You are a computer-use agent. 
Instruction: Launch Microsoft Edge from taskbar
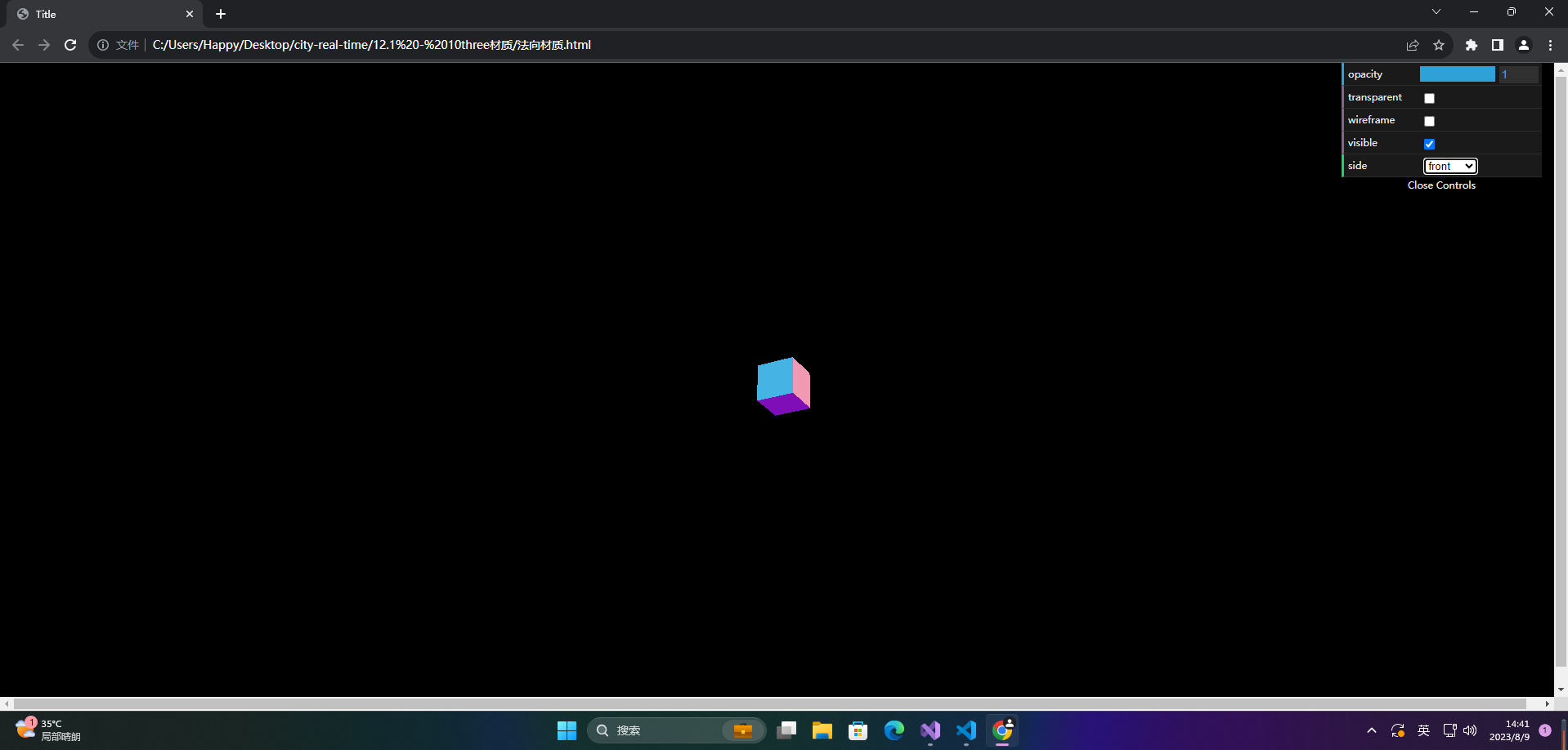[894, 730]
